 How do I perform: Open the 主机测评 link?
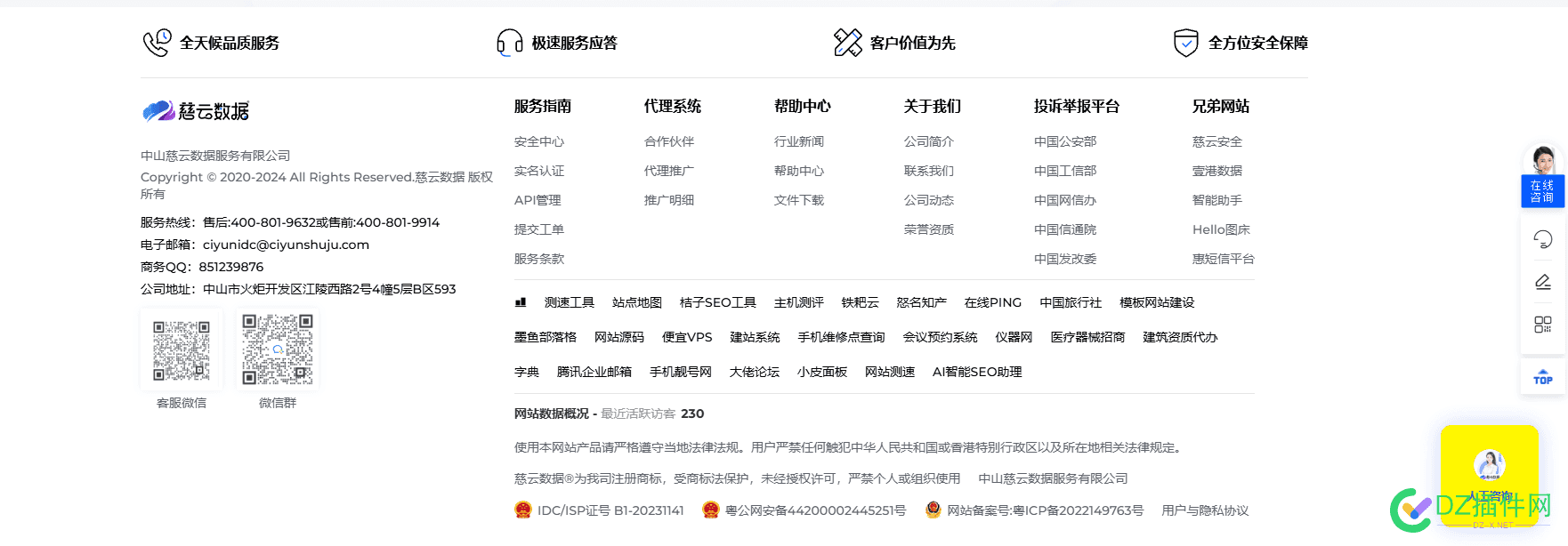(799, 302)
